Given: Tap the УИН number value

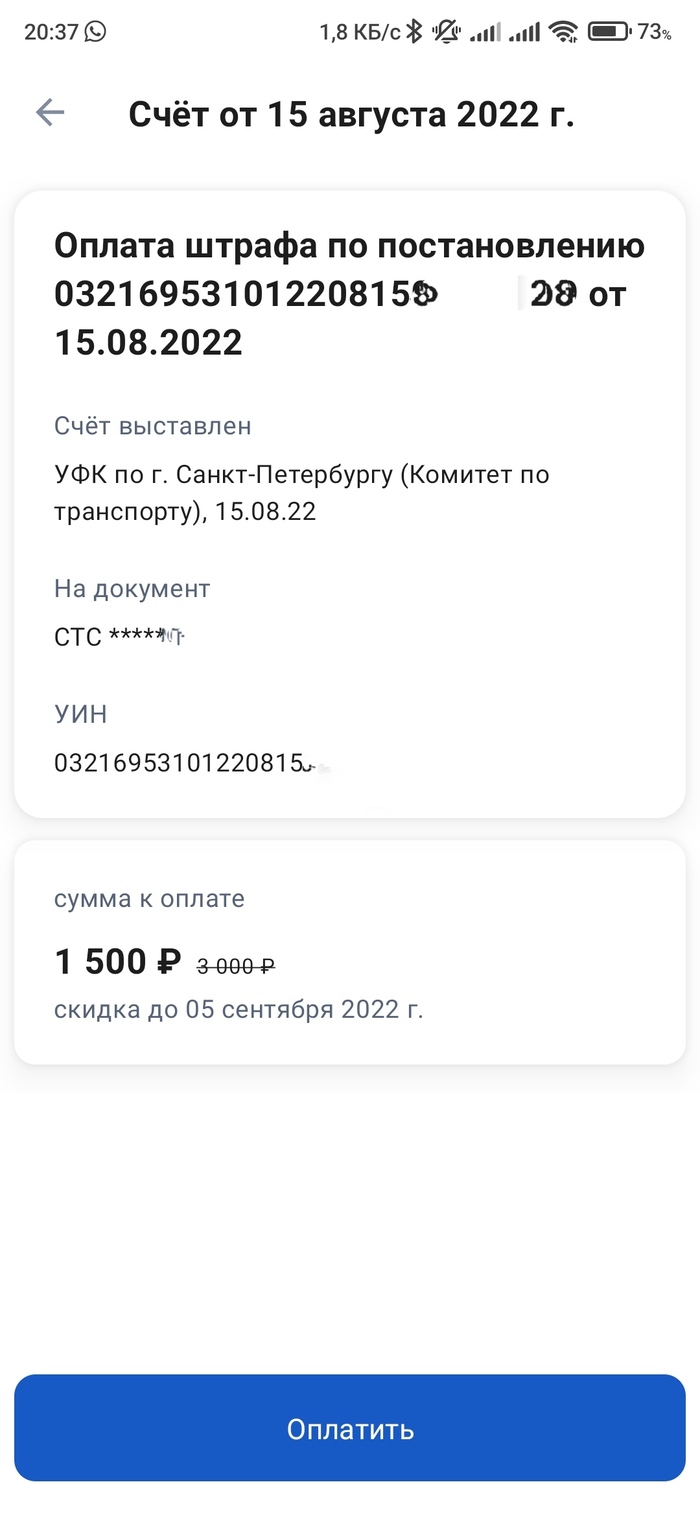Looking at the screenshot, I should coord(180,764).
